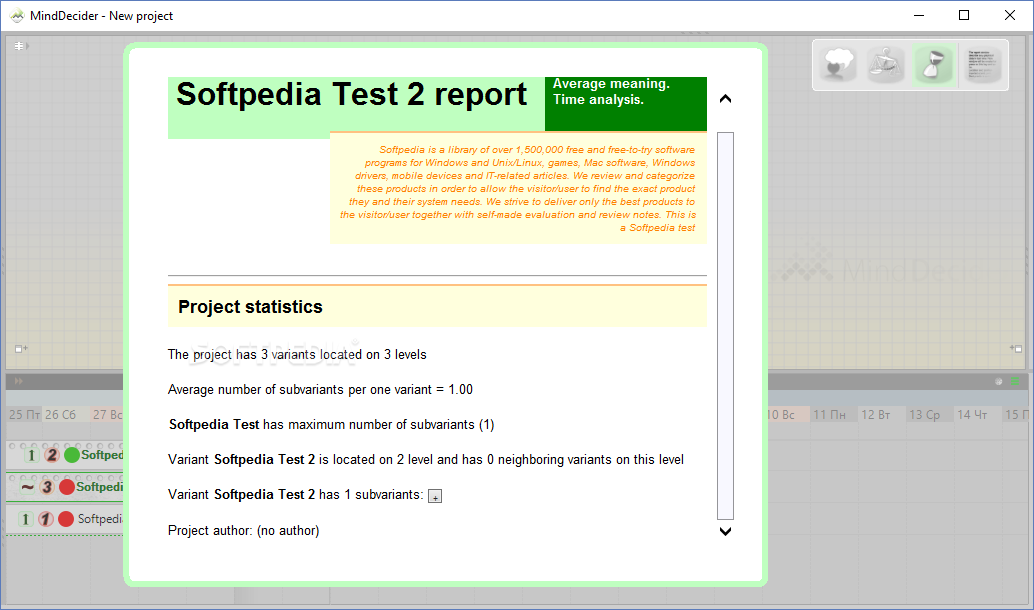Click the green 1 badge in the first timeline row
The image size is (1034, 610).
[x=31, y=455]
